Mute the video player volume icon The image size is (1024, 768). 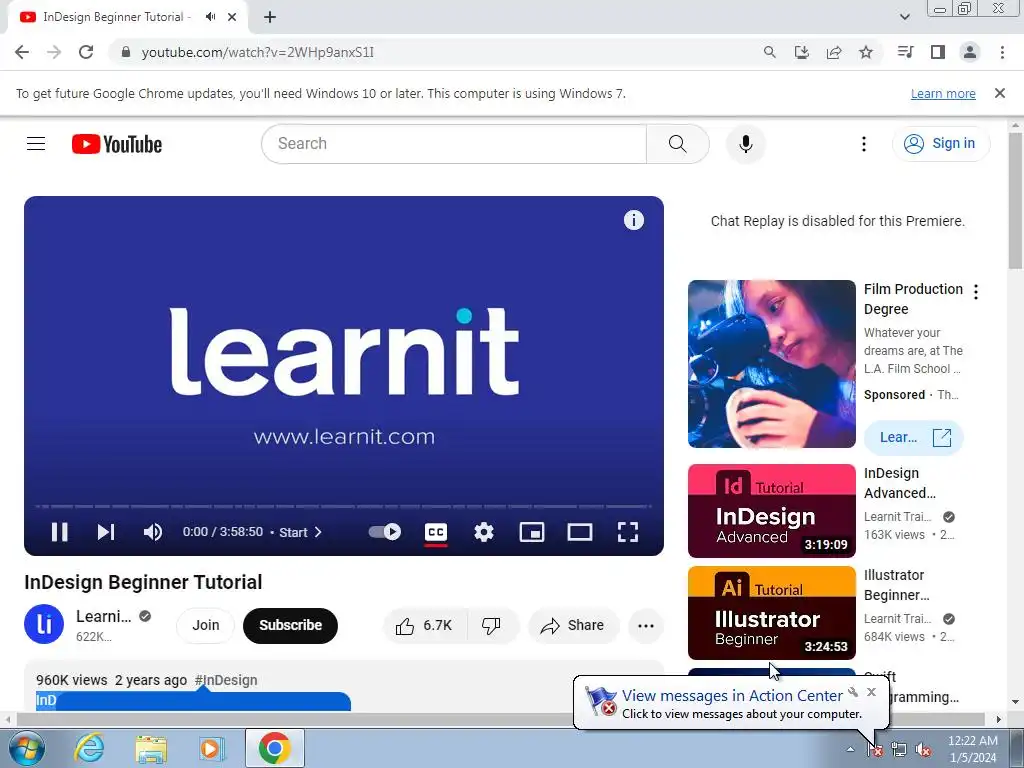(x=153, y=532)
